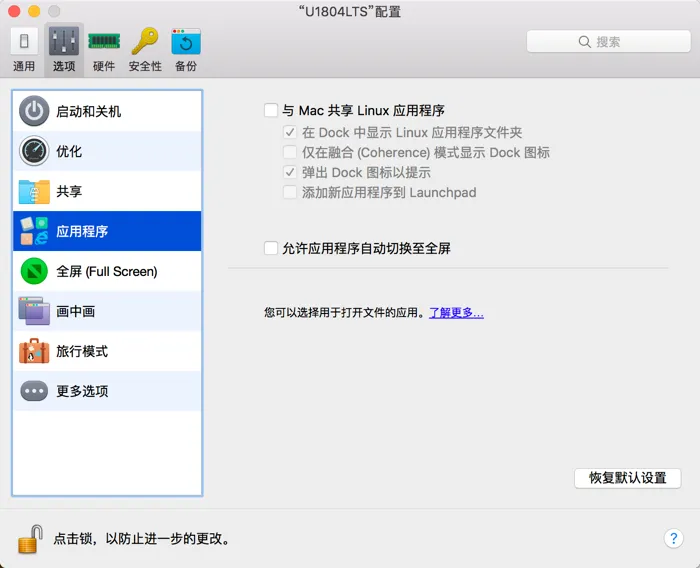Select the 选项 sliders toolbar icon
The image size is (700, 568).
pyautogui.click(x=64, y=42)
